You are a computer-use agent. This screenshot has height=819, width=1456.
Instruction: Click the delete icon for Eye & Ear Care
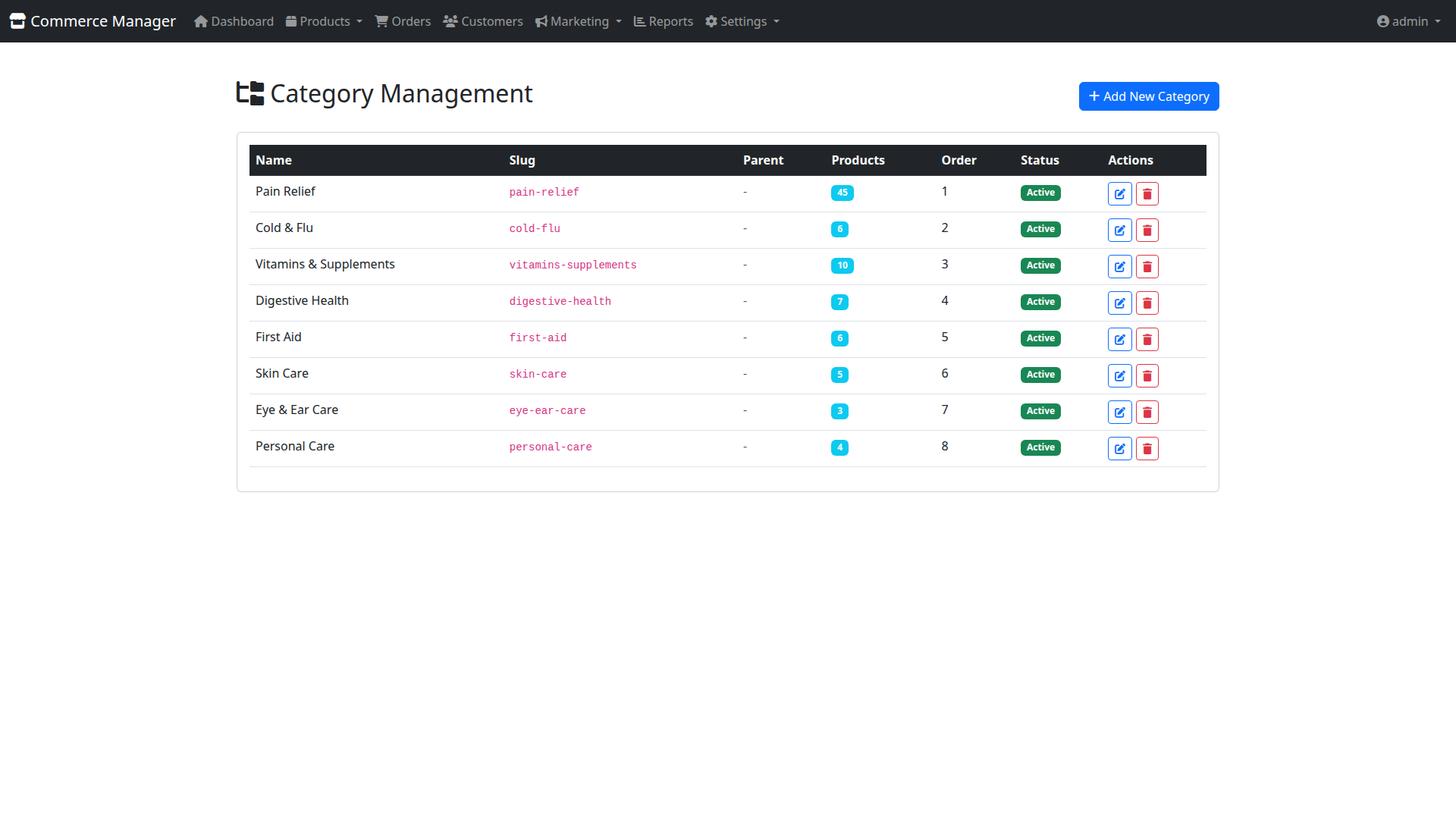coord(1147,412)
